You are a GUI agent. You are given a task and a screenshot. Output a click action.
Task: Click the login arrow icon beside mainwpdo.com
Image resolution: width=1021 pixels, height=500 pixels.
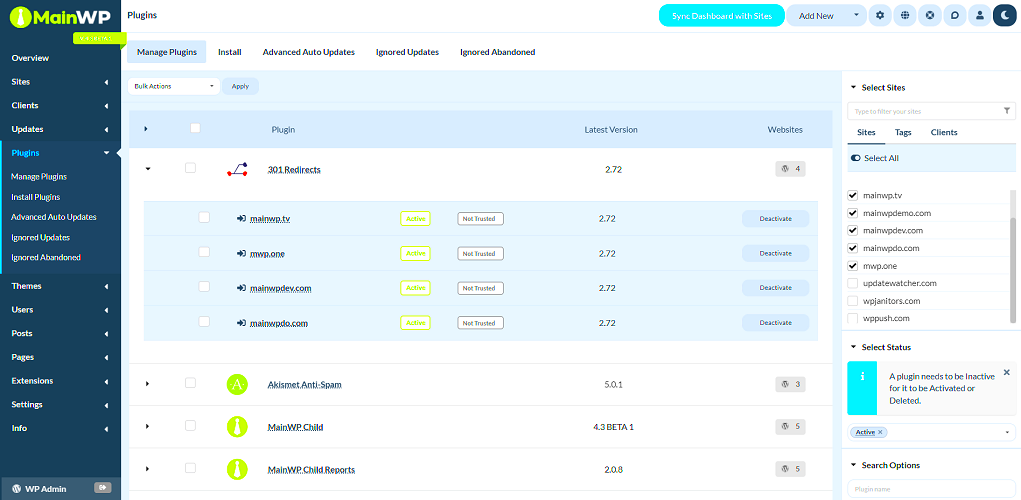point(241,323)
